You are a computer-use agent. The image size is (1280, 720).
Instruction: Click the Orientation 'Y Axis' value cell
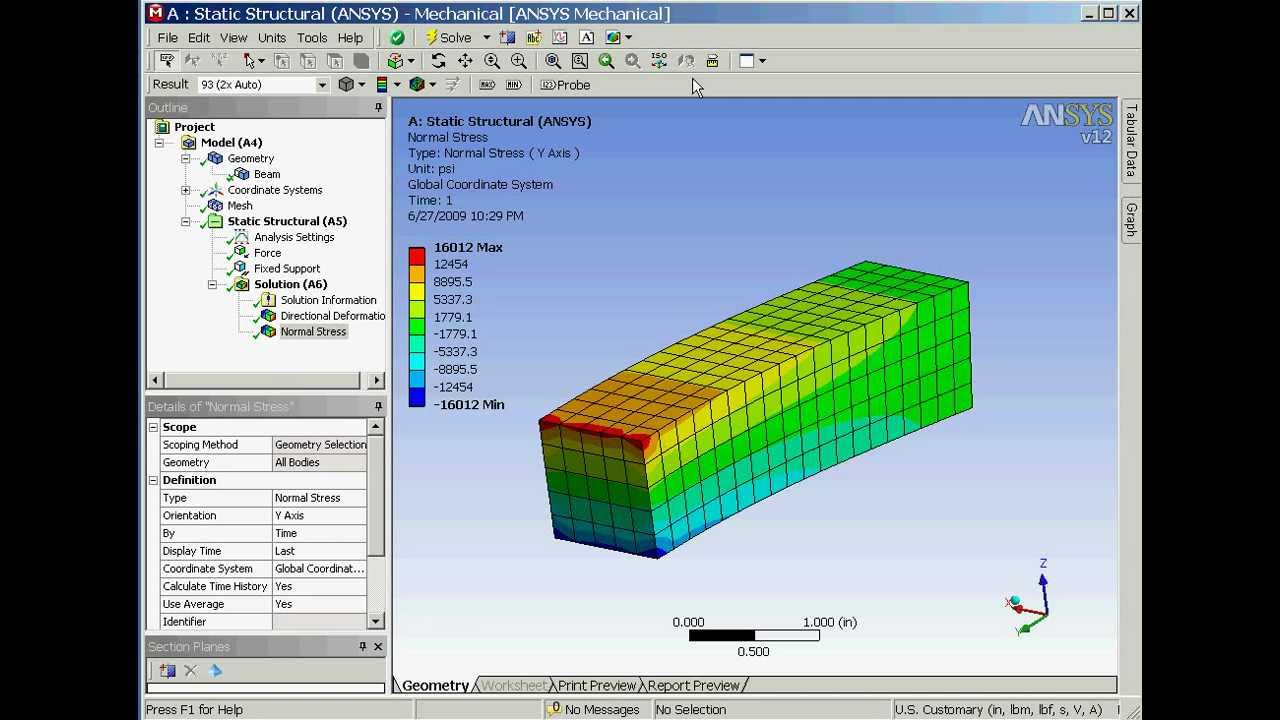(x=319, y=516)
